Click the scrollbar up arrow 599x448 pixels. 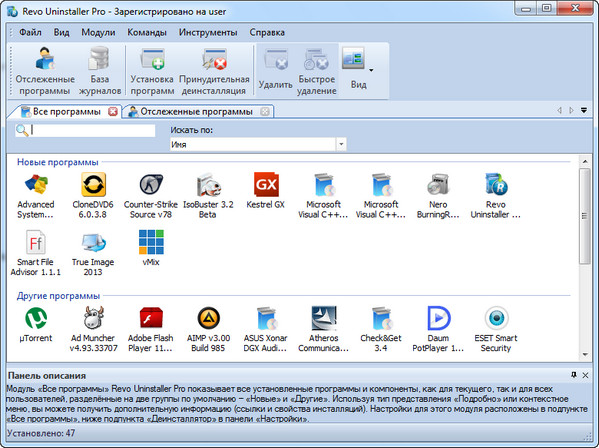(585, 162)
